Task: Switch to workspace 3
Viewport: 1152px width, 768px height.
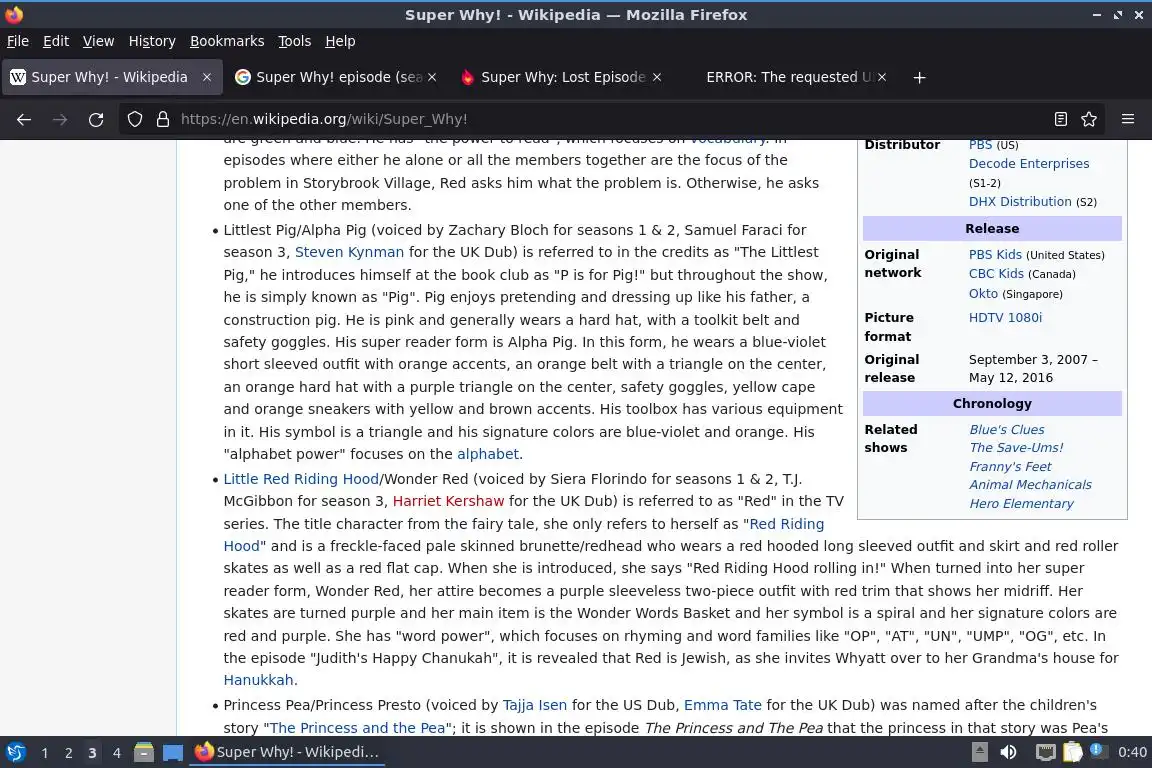Action: pyautogui.click(x=92, y=753)
